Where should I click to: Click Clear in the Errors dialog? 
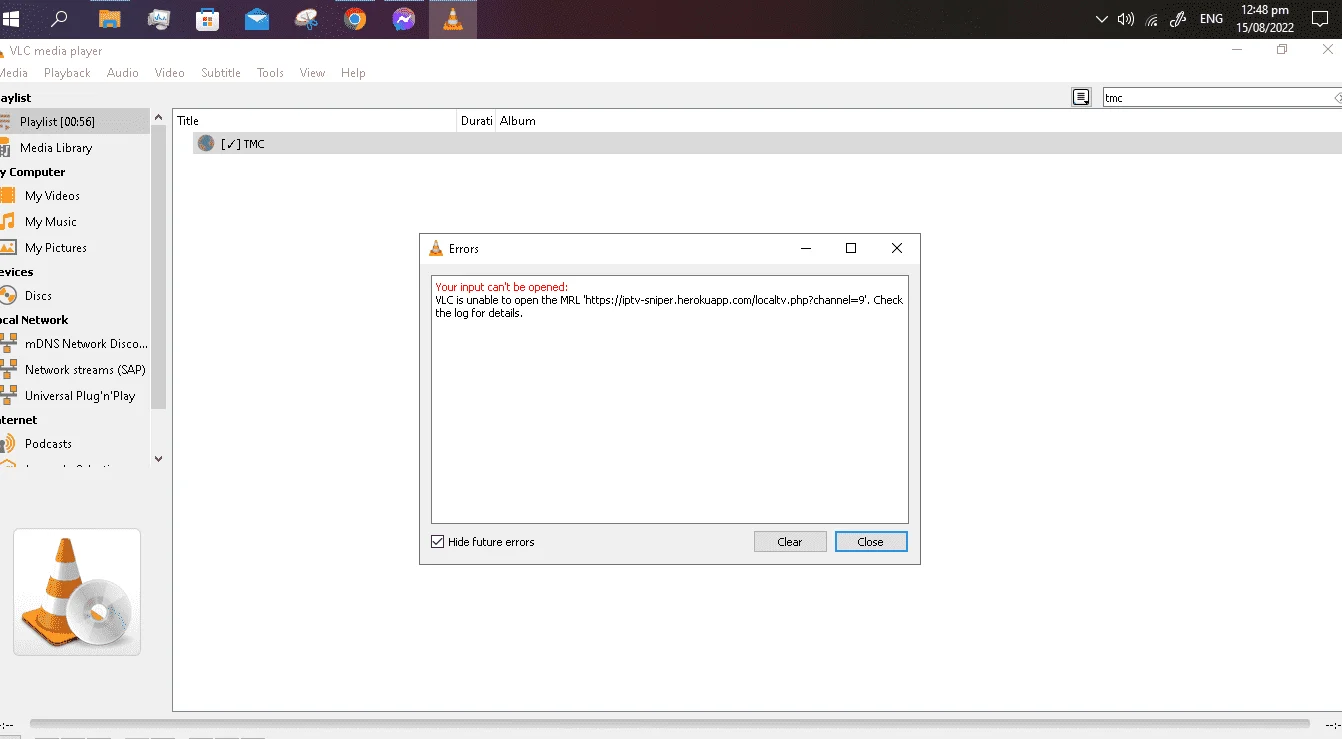790,542
